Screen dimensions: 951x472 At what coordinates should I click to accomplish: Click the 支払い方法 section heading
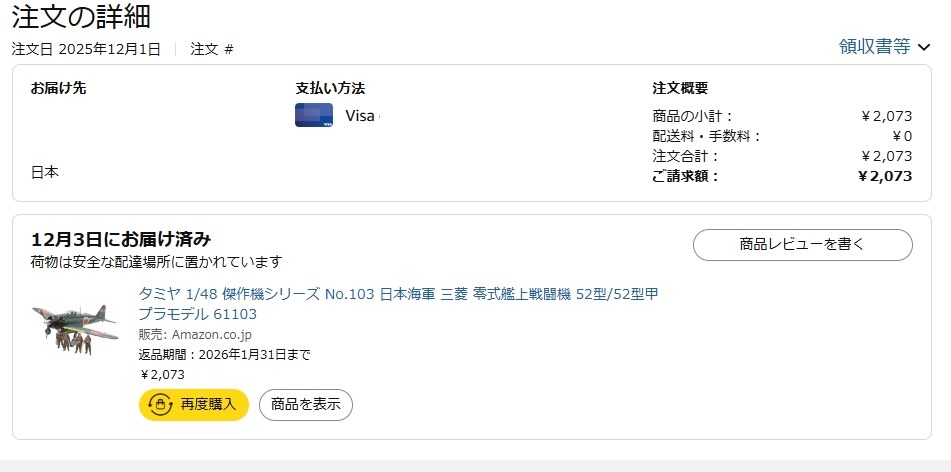[330, 88]
